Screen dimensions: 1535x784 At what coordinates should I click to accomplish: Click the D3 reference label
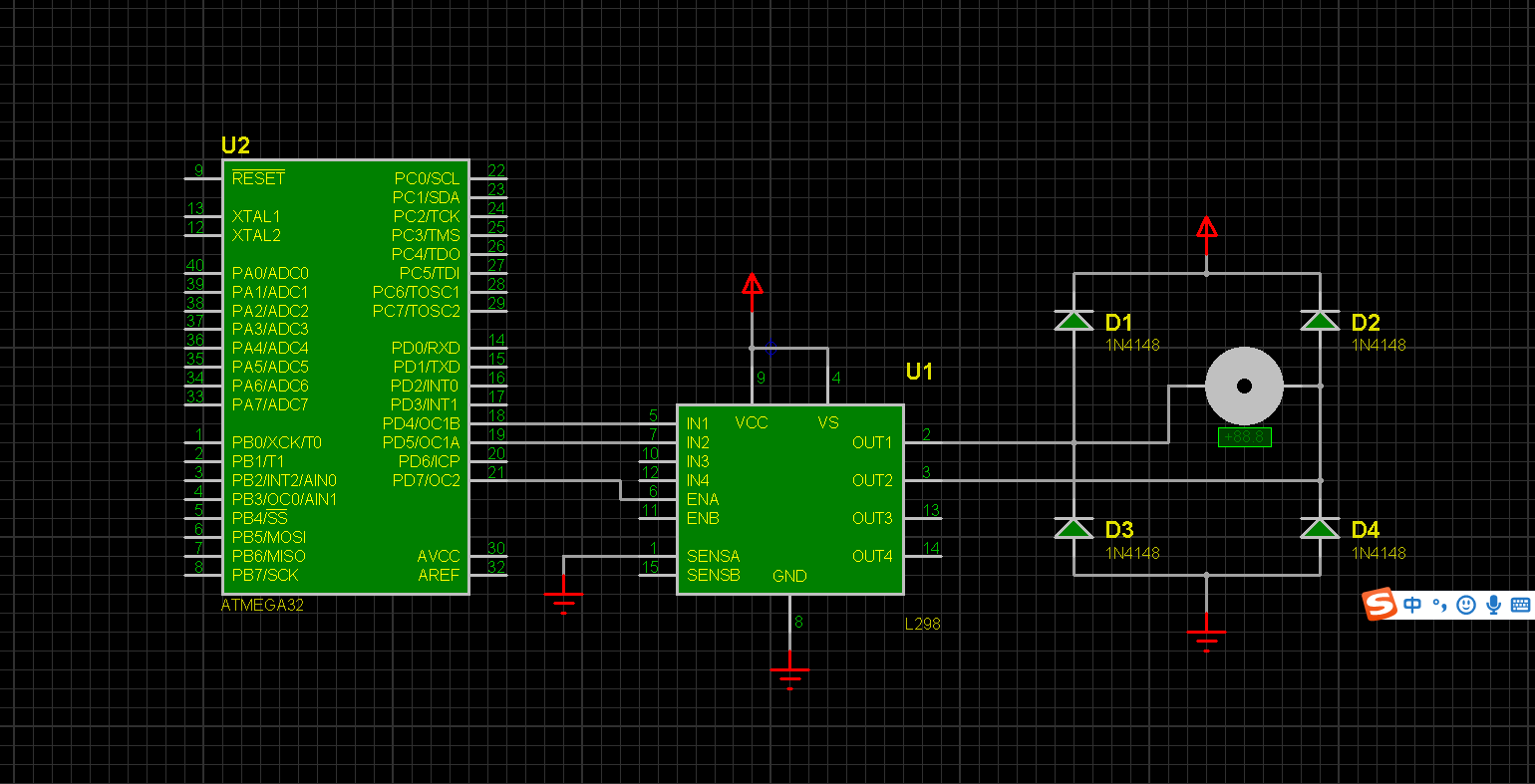click(x=1119, y=530)
